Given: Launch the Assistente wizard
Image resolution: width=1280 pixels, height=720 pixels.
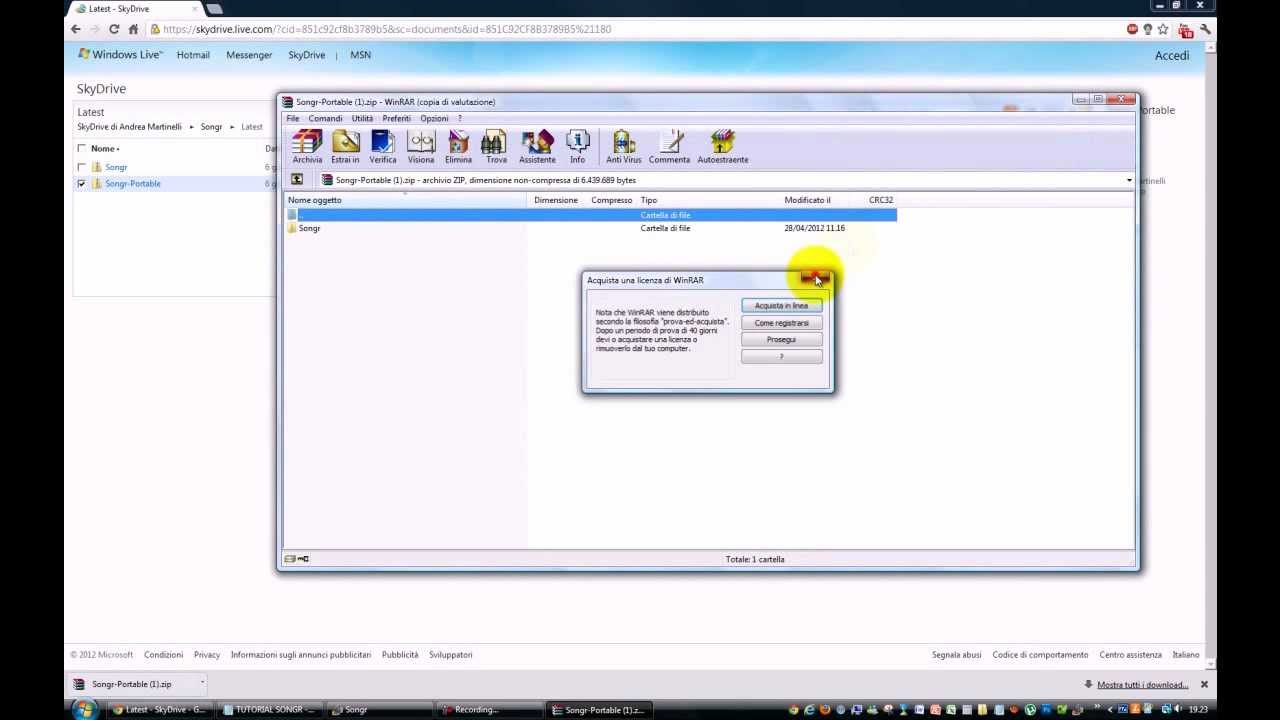Looking at the screenshot, I should pos(537,147).
